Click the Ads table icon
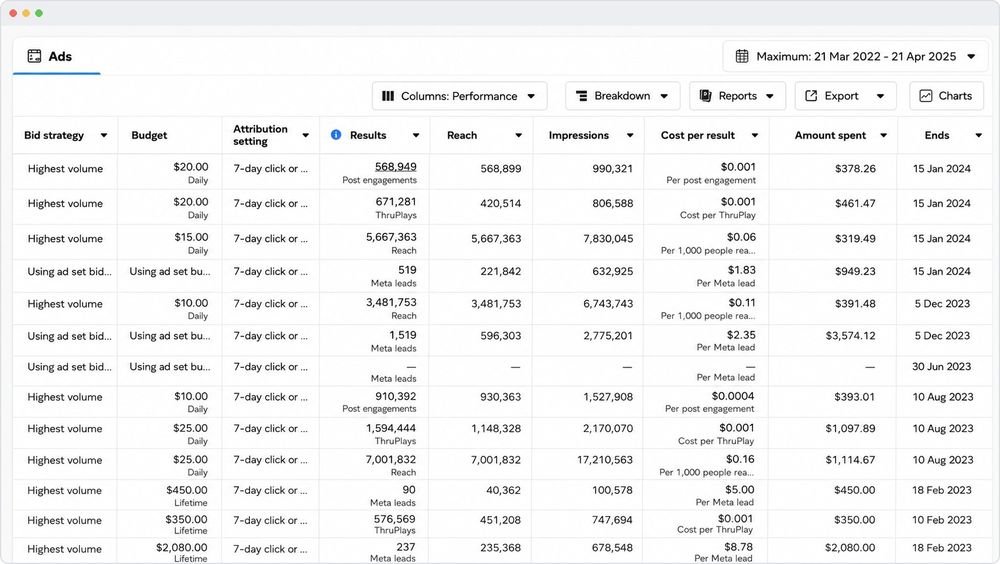 (x=34, y=56)
